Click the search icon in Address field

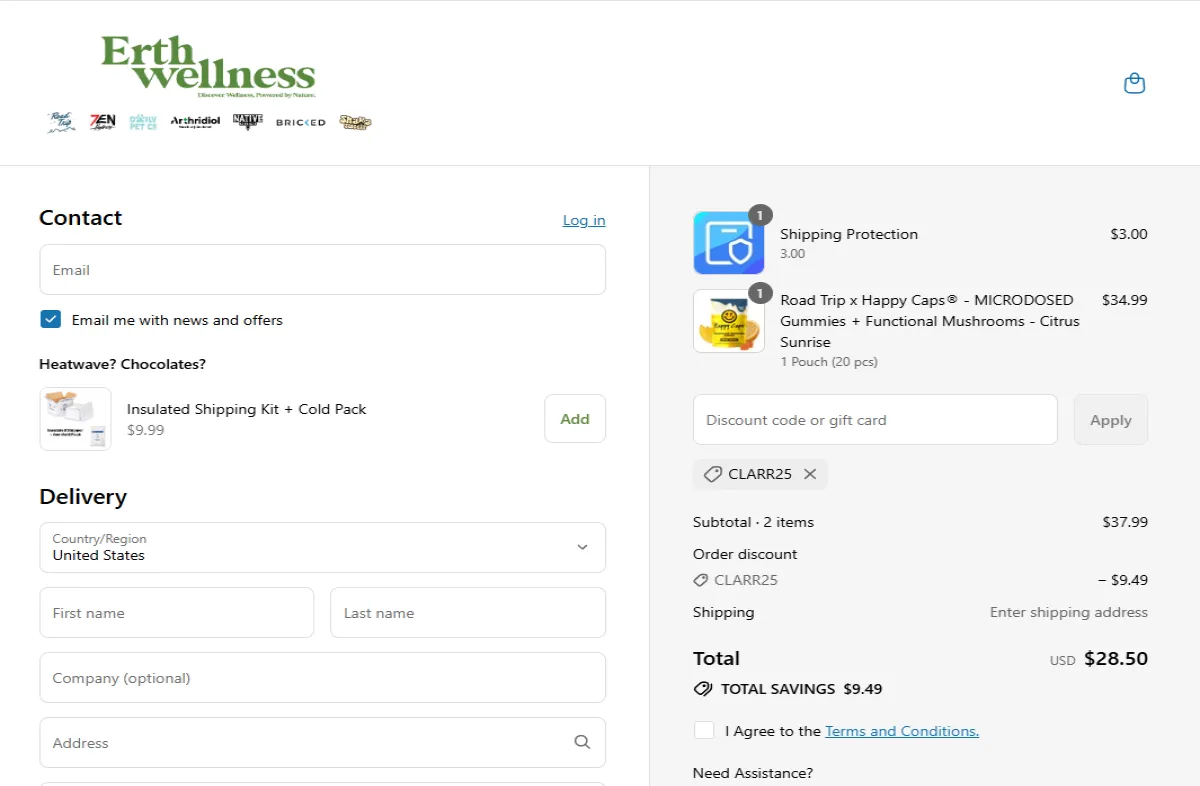pos(582,742)
